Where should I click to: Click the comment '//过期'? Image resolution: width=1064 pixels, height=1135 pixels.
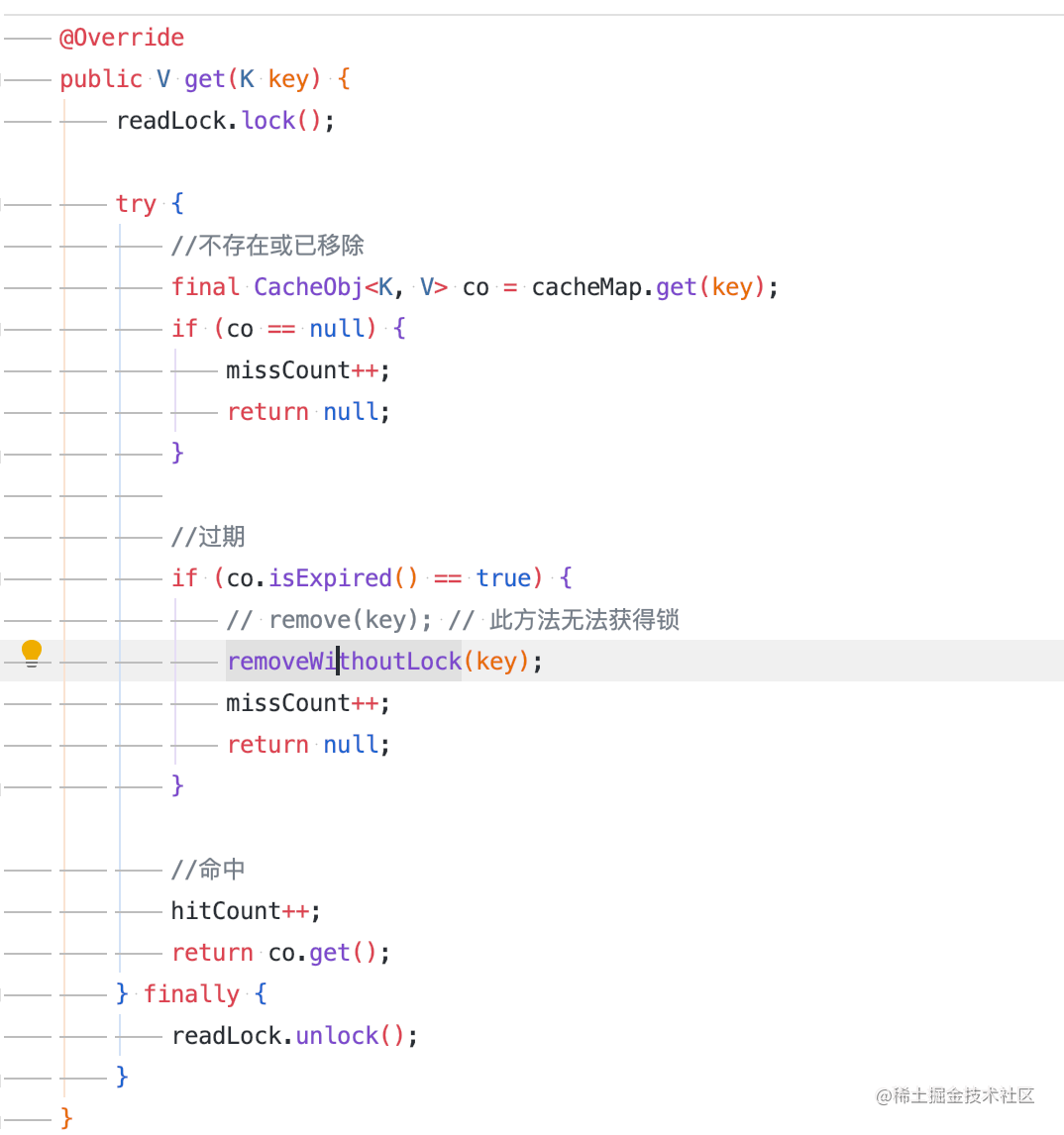(x=208, y=537)
